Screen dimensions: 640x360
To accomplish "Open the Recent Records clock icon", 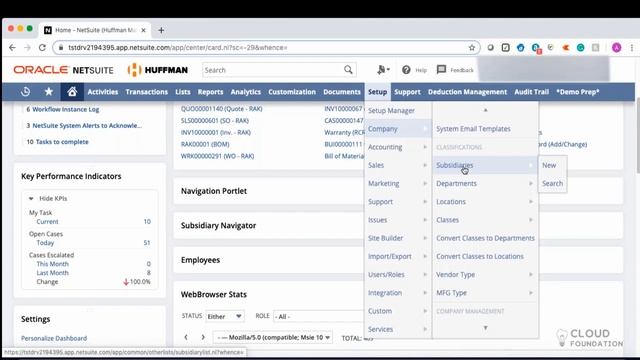I will [25, 92].
